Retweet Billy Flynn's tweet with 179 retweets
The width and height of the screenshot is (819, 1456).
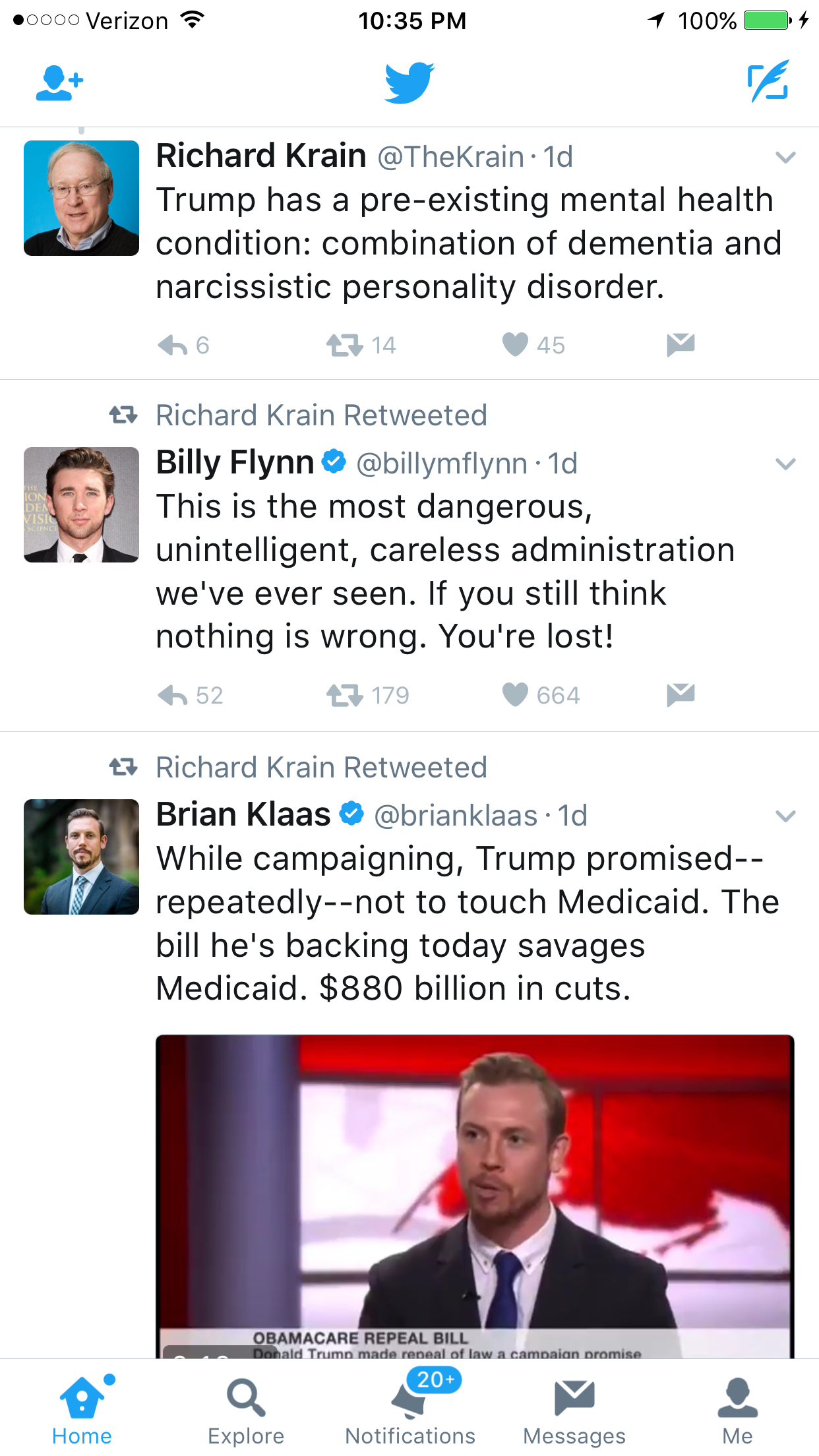(x=345, y=695)
